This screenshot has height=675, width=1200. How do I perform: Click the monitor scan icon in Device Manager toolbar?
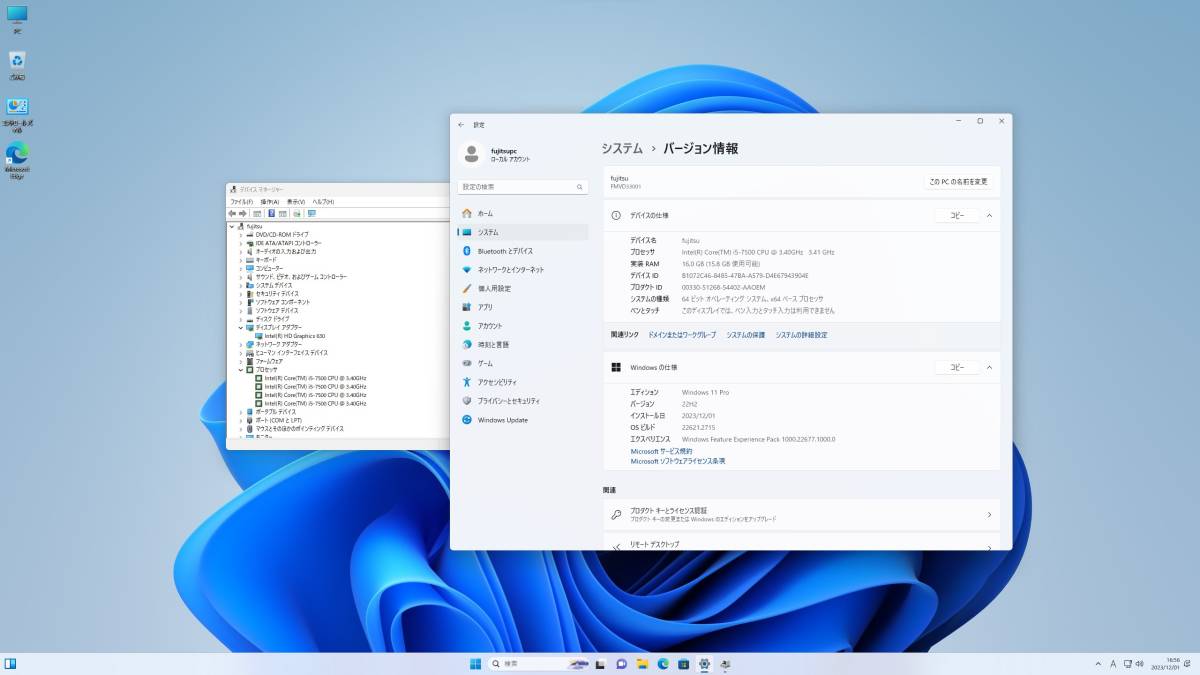coord(311,213)
